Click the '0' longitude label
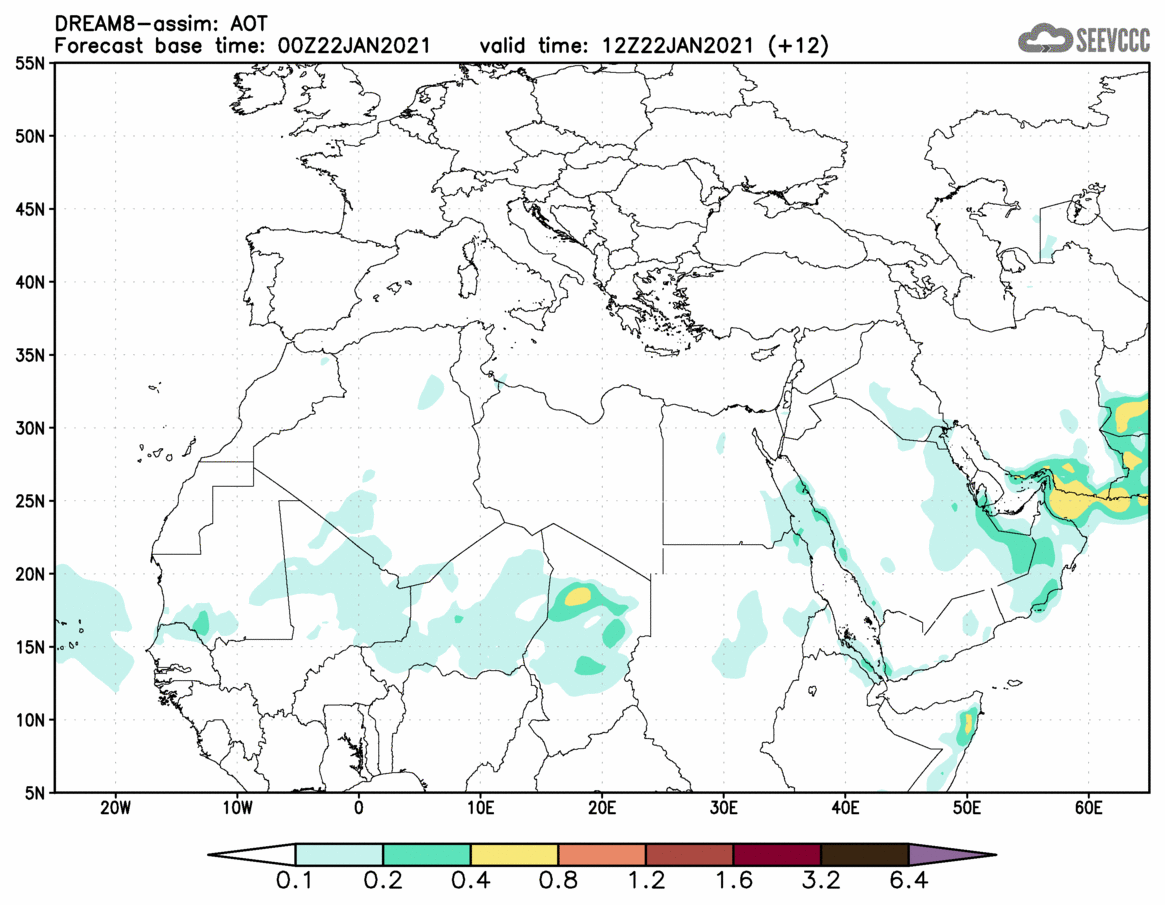 359,808
